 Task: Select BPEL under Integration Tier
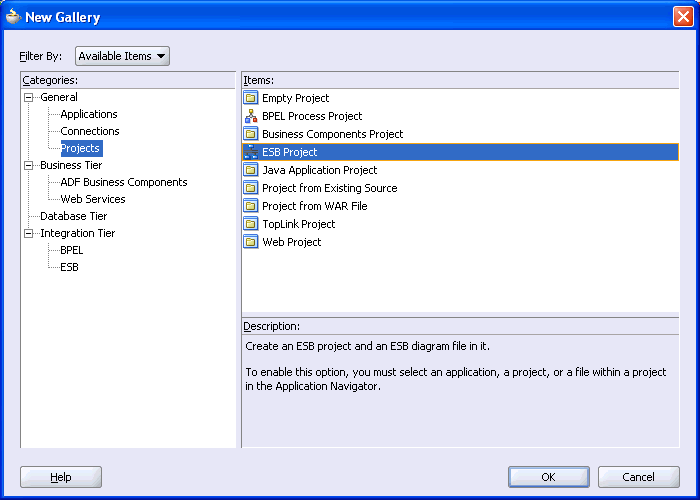[x=71, y=250]
